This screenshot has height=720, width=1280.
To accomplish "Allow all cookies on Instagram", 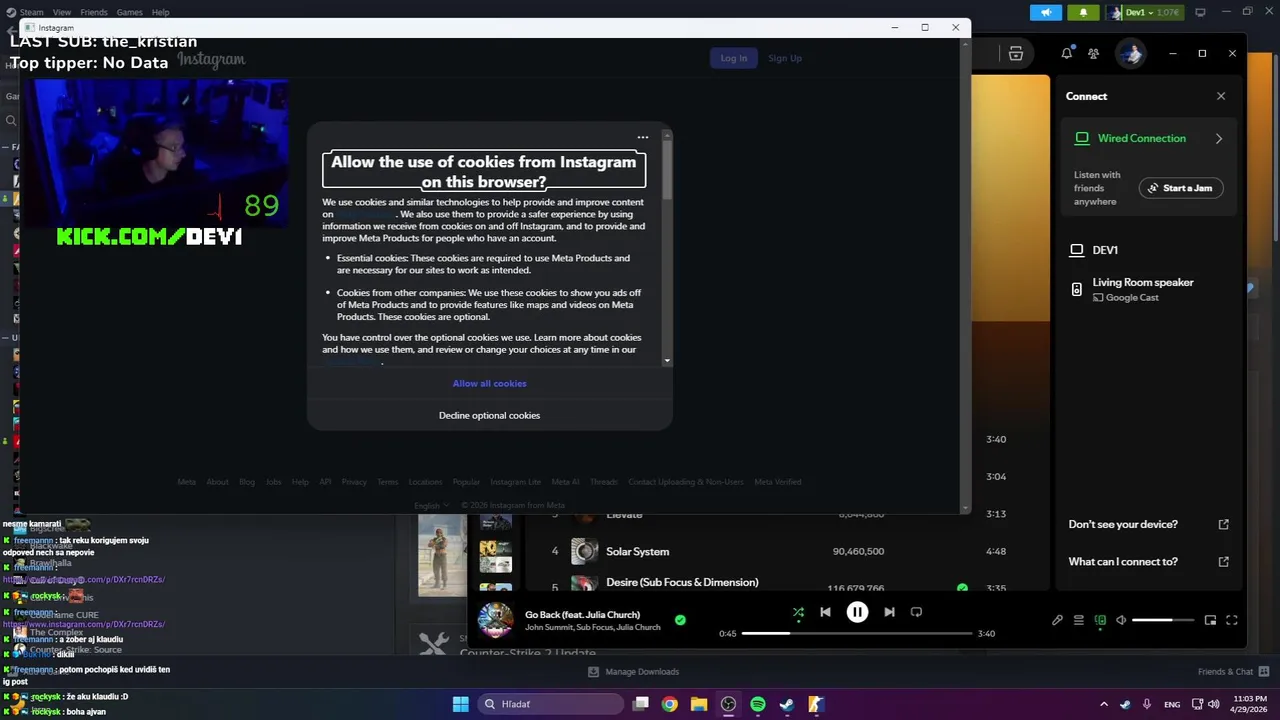I will [489, 383].
